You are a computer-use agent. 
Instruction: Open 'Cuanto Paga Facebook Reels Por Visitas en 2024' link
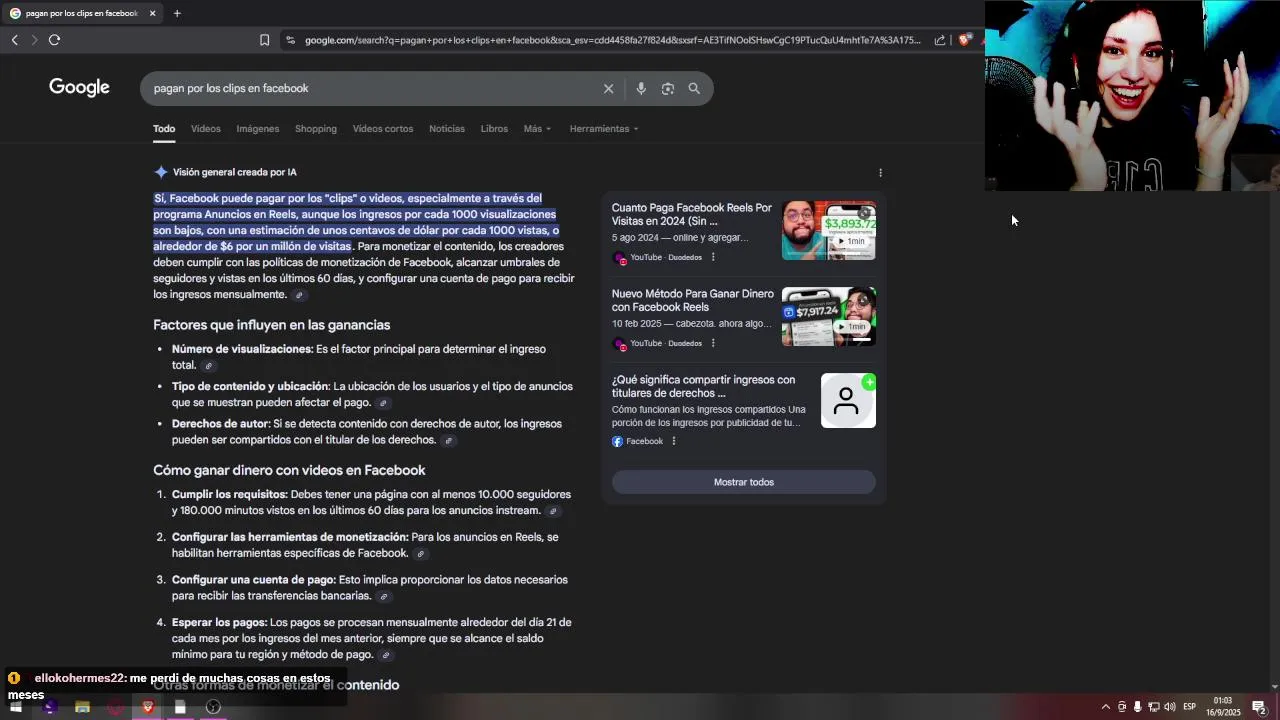(x=692, y=214)
